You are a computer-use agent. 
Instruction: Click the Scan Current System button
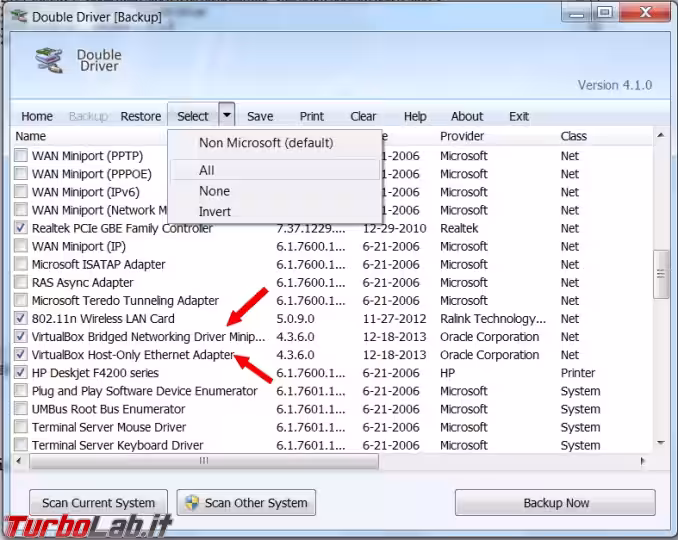(x=98, y=503)
